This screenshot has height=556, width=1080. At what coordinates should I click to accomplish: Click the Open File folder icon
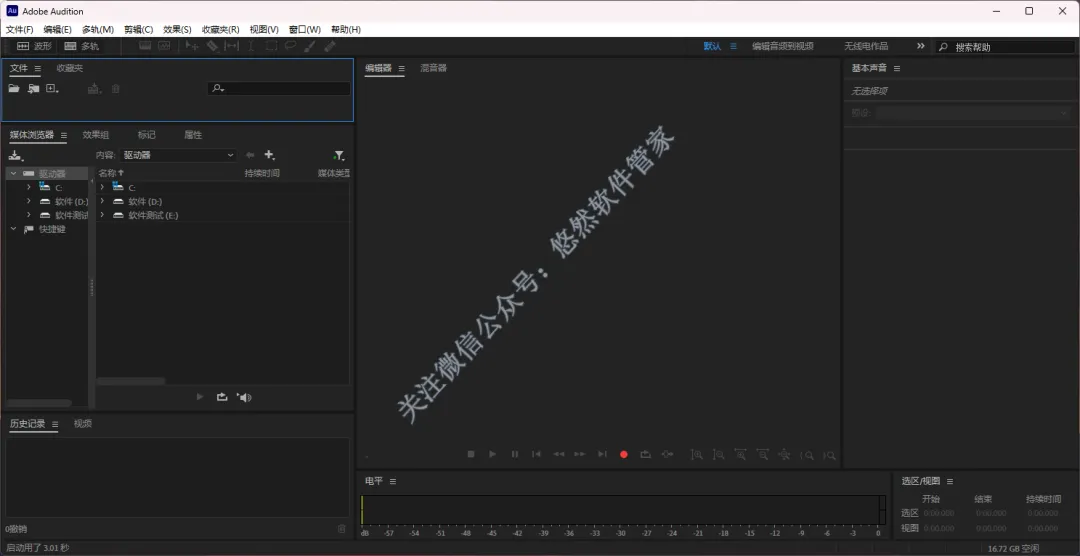[x=14, y=88]
